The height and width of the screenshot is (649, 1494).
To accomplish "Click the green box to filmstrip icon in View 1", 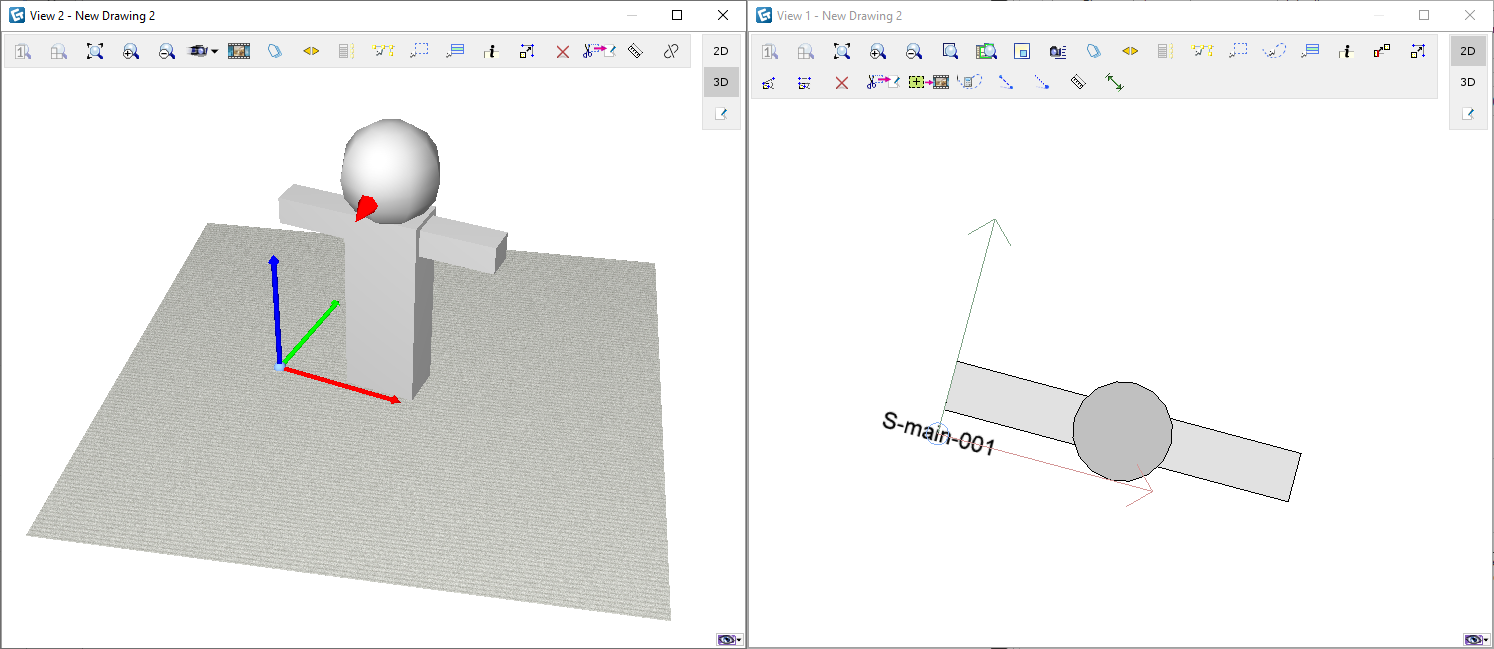I will coord(928,83).
